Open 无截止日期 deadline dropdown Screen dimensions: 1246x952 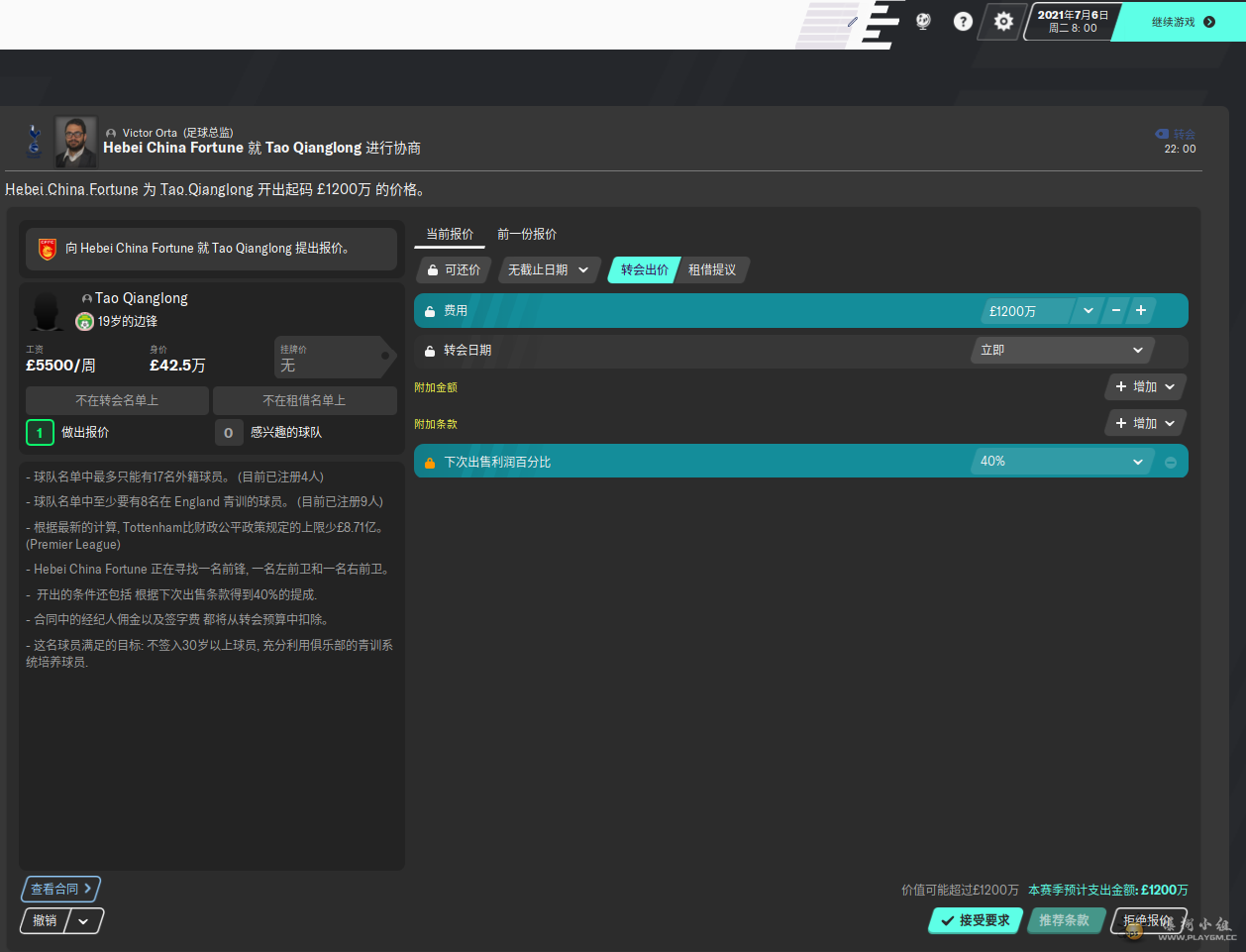[548, 269]
